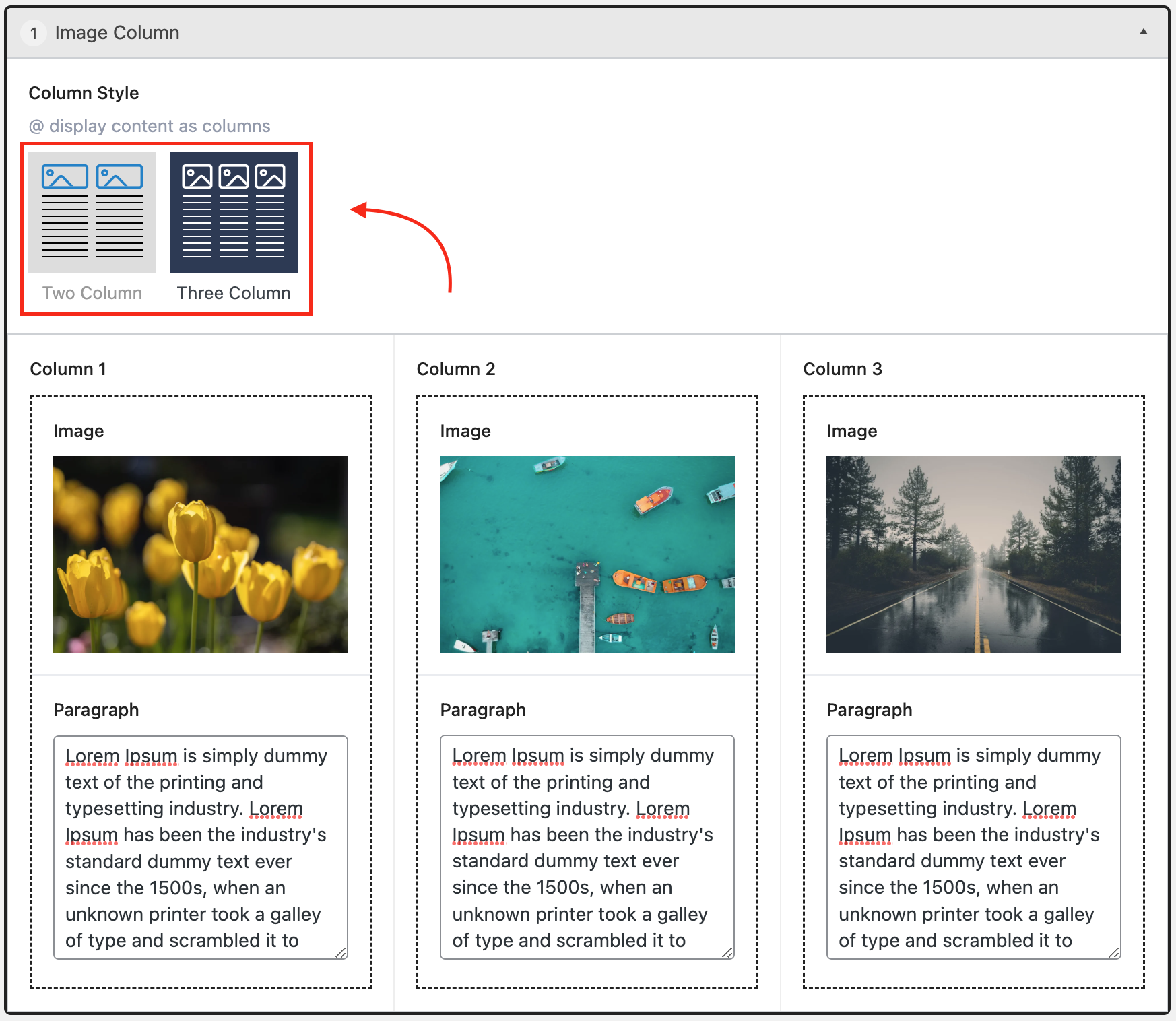Click the Three Column label

click(x=234, y=293)
